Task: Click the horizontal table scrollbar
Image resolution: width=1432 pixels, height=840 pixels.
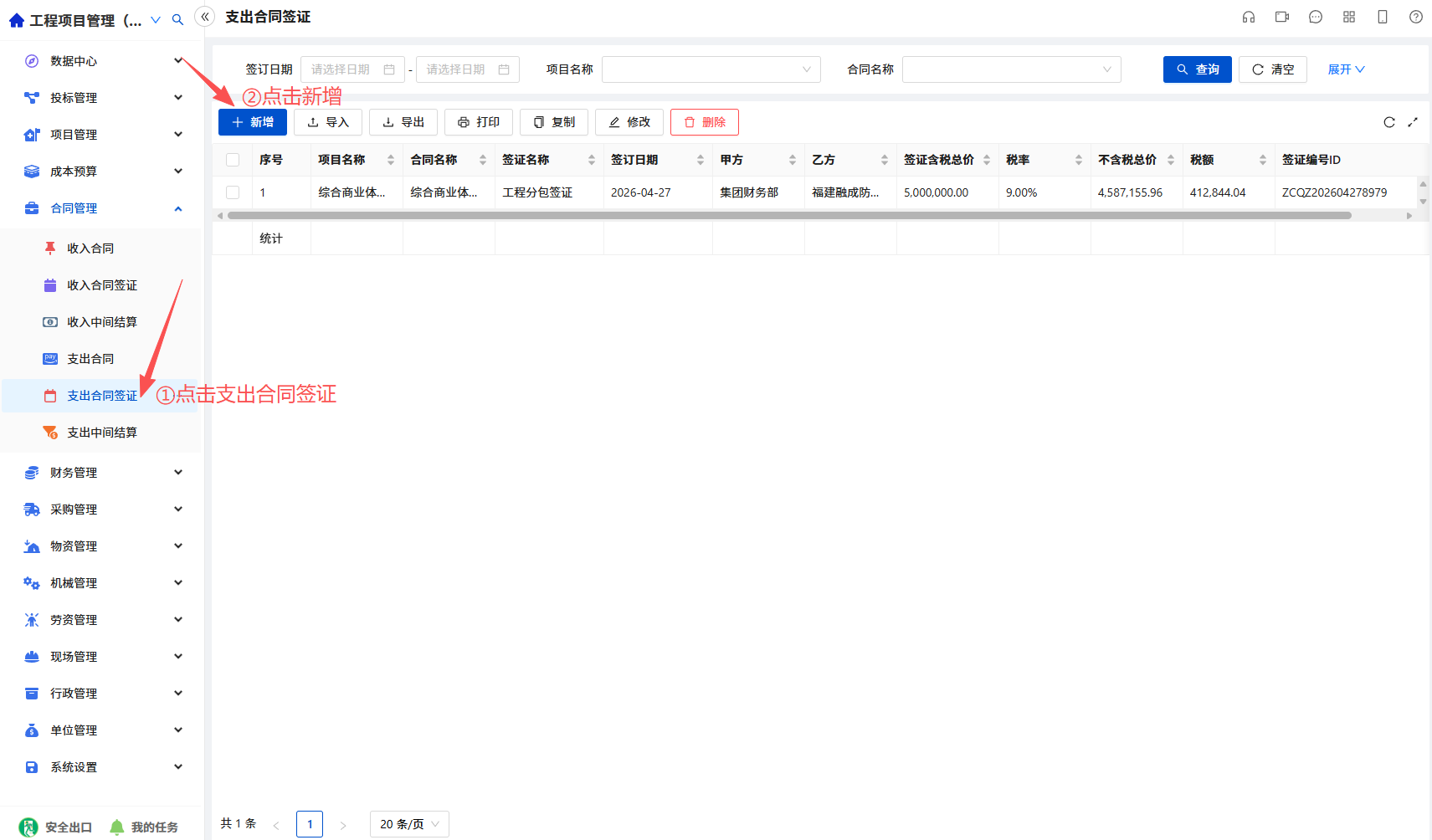Action: click(789, 216)
